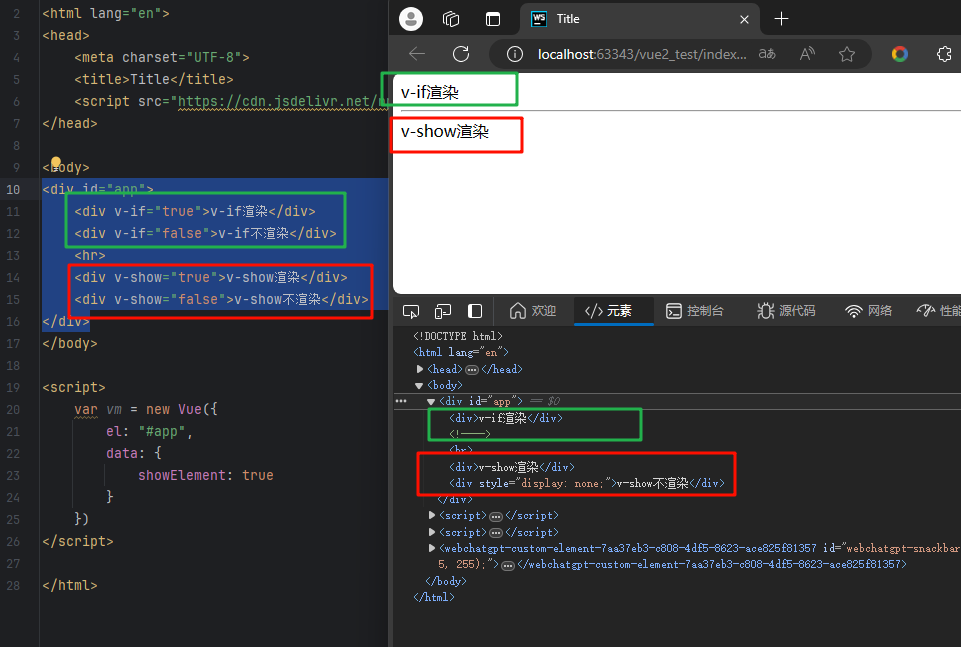
Task: Open a new browser tab
Action: [x=781, y=19]
